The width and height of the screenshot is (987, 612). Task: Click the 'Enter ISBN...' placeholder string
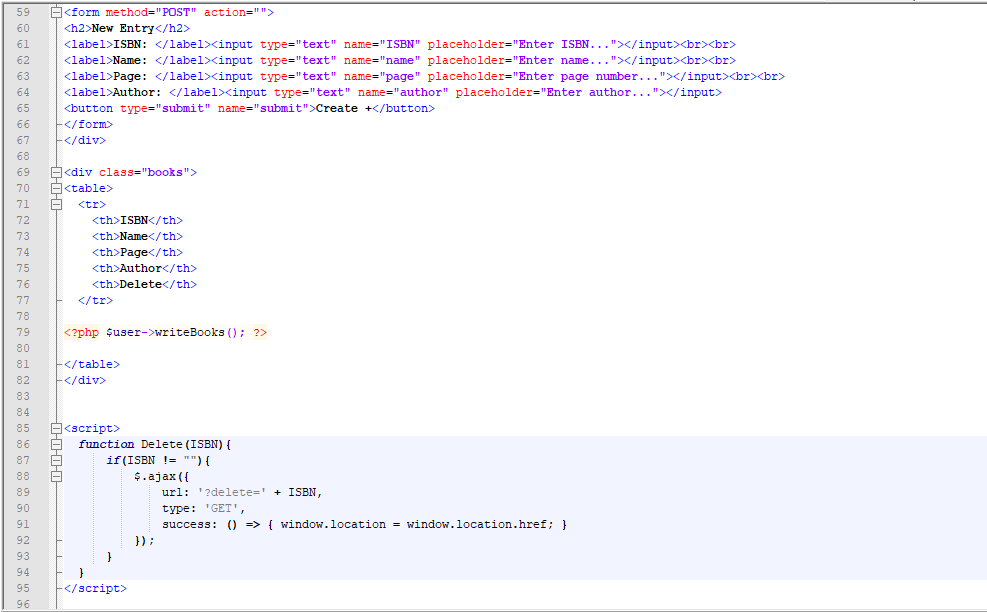[564, 45]
